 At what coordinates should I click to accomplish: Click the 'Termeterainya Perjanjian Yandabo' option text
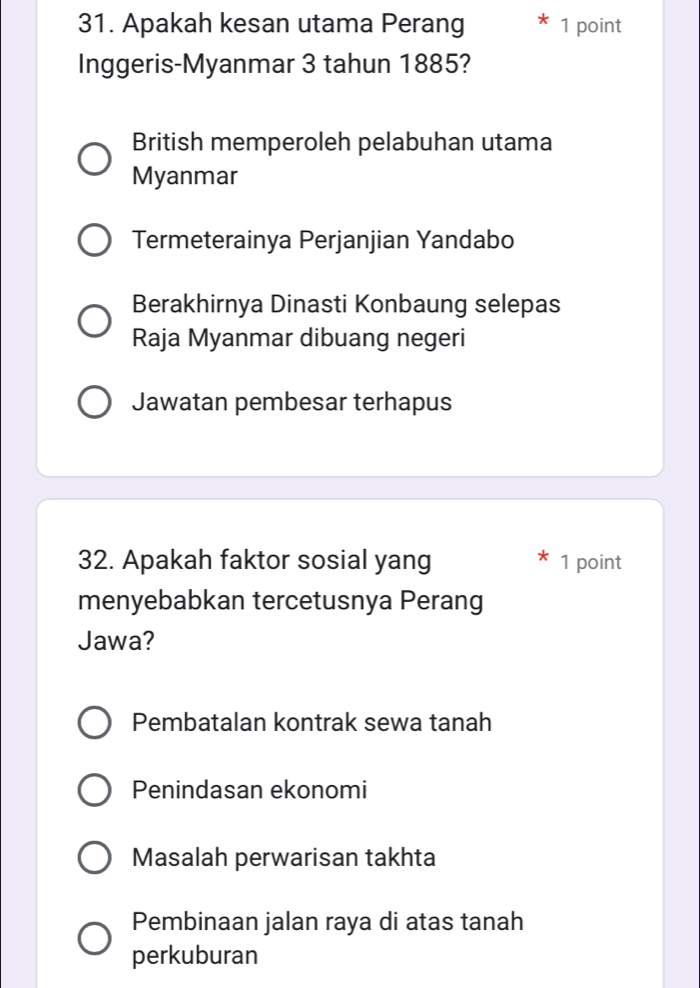323,241
